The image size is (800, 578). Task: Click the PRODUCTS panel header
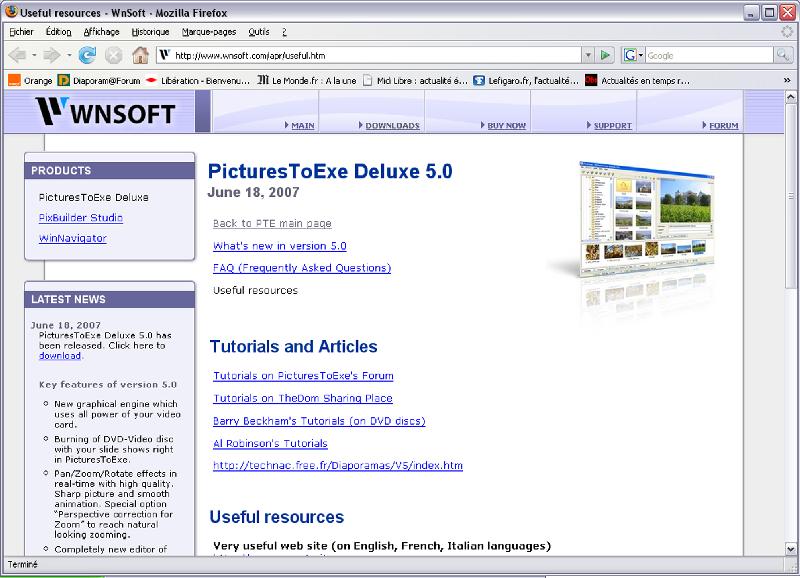click(110, 170)
